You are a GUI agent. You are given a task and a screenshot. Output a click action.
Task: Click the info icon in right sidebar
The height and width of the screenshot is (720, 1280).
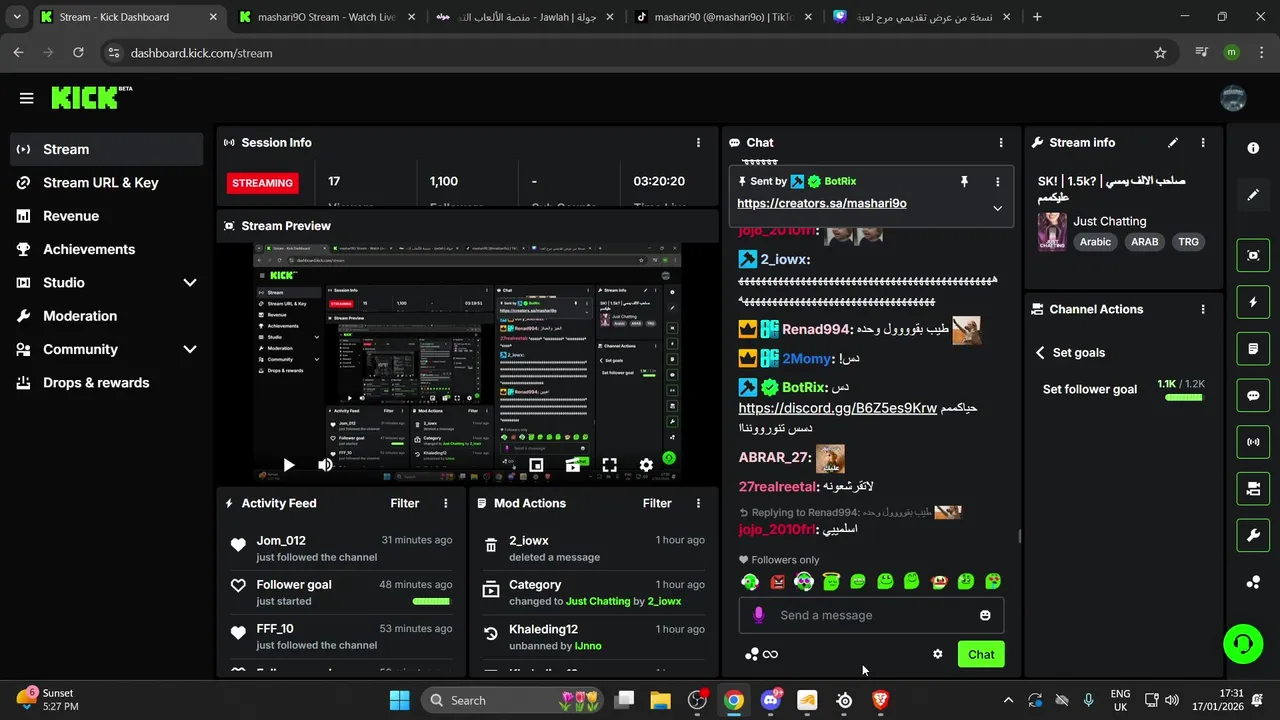tap(1253, 148)
